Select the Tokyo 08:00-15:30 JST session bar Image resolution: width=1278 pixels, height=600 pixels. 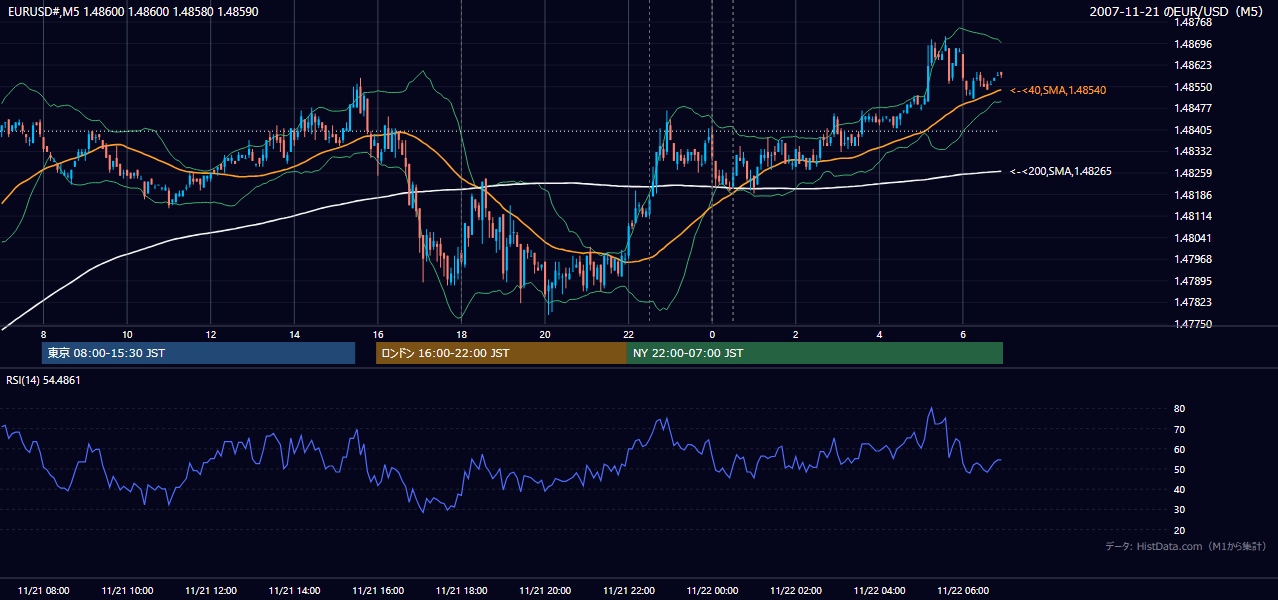[199, 353]
